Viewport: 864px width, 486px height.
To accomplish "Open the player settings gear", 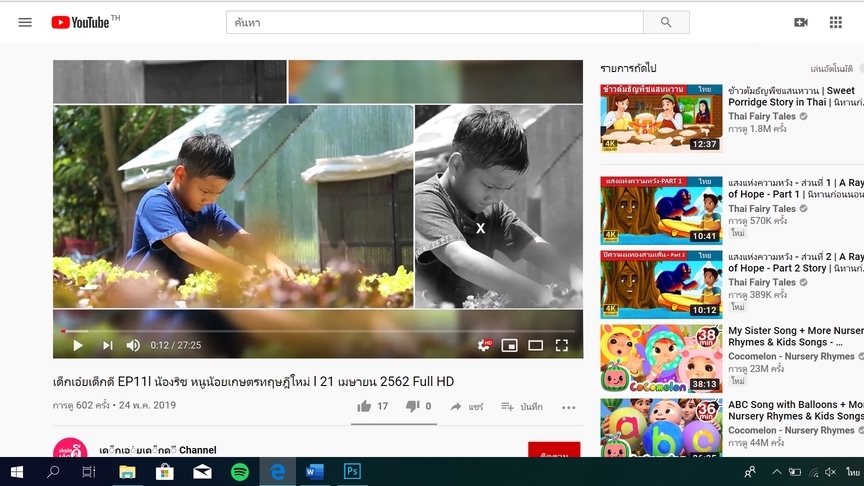I will pos(484,345).
